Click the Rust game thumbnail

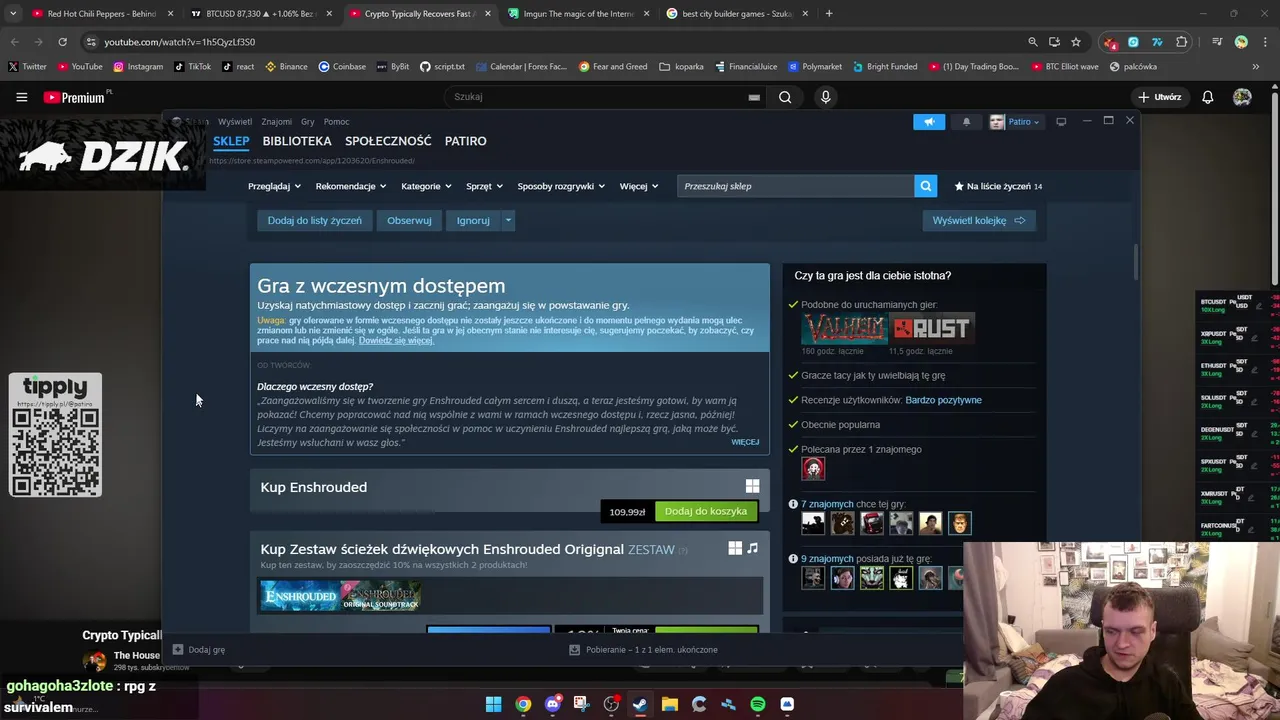pos(932,329)
